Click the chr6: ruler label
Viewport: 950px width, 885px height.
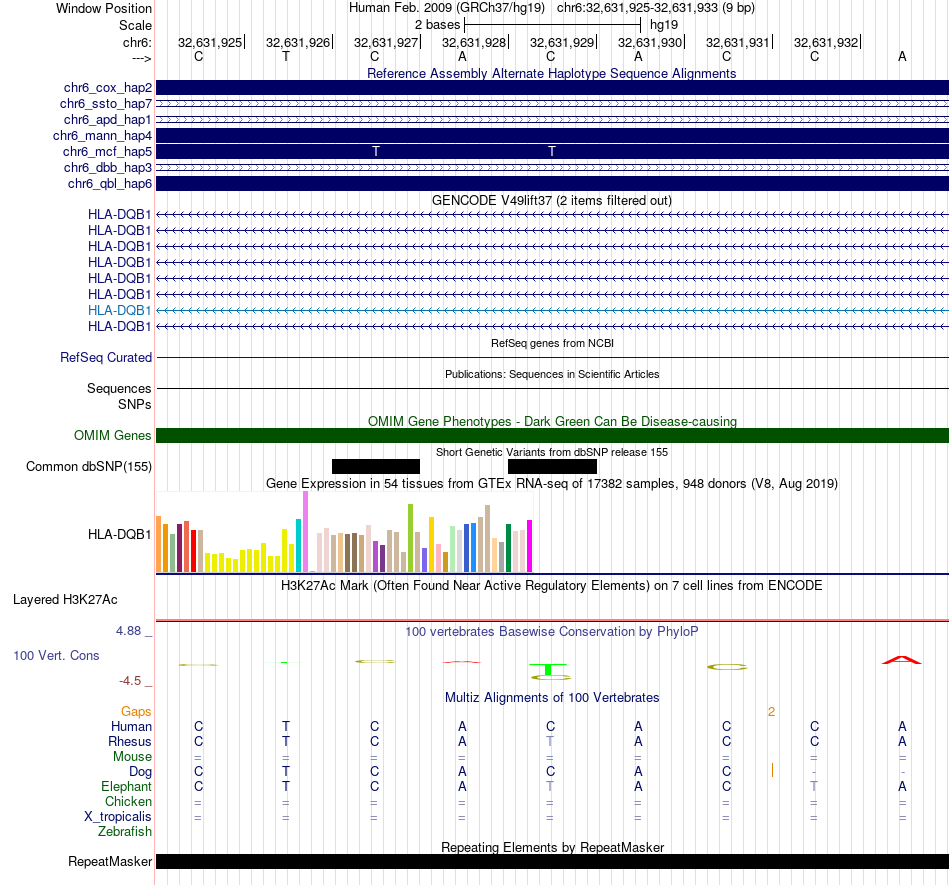137,42
